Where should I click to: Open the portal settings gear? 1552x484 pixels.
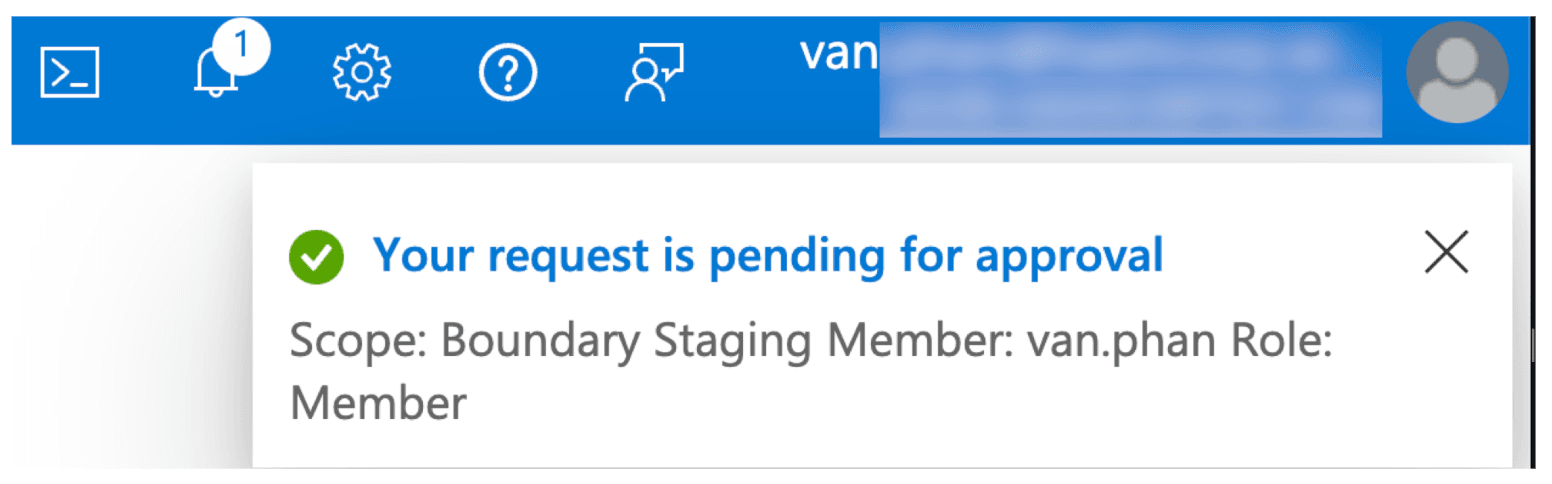(x=362, y=74)
